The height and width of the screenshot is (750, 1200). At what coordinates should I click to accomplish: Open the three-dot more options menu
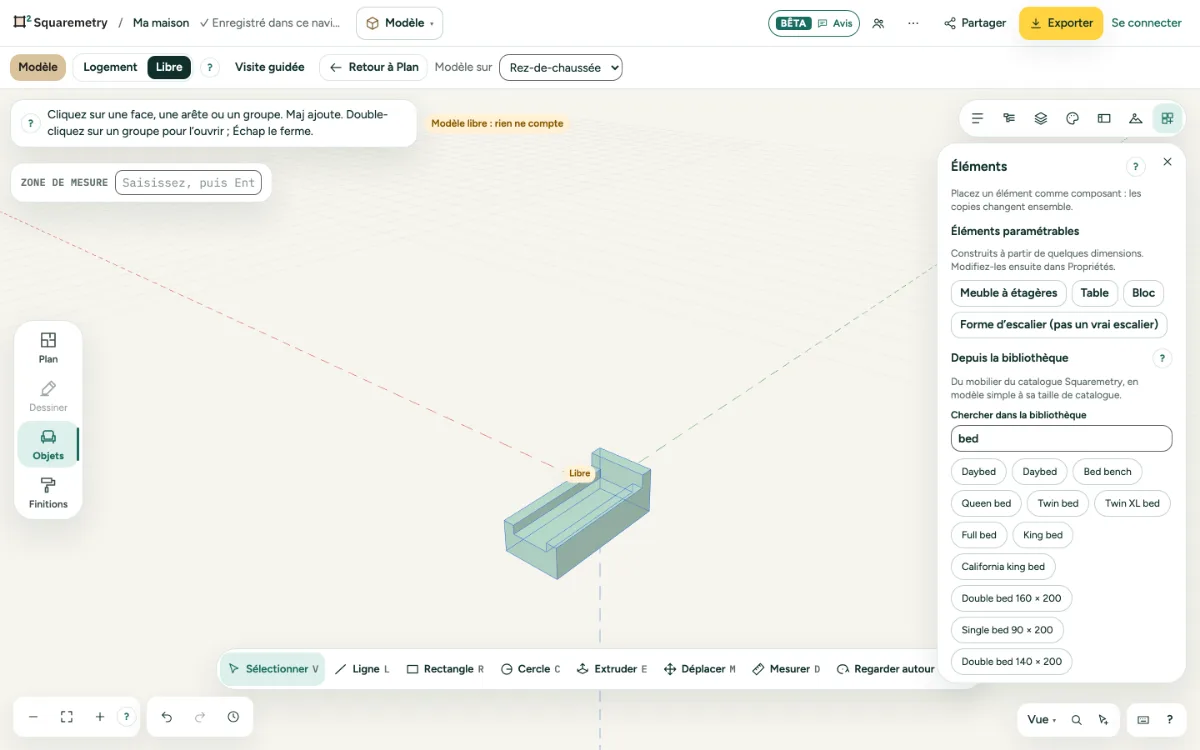913,23
